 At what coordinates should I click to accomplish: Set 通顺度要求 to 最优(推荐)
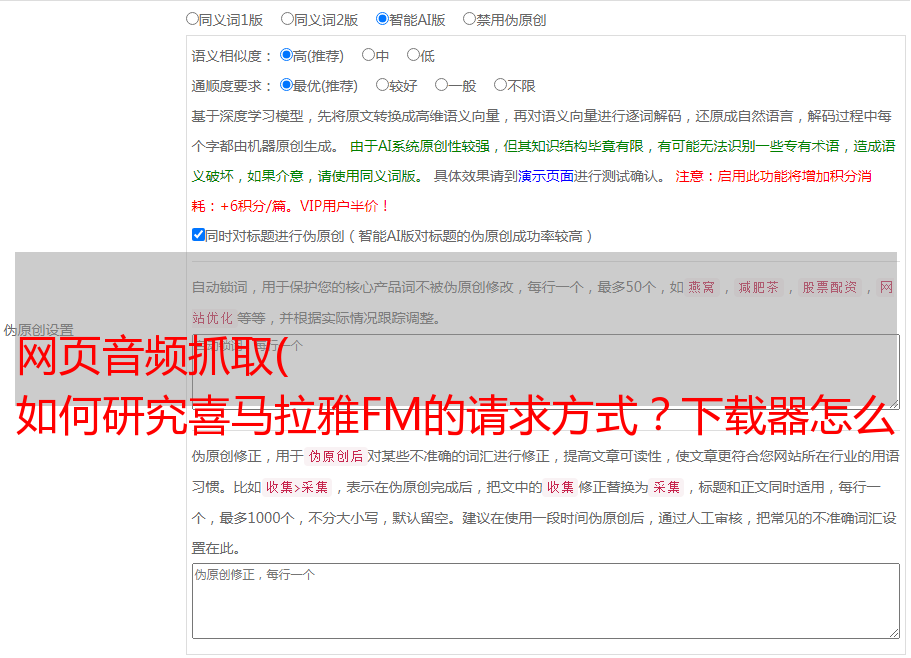(286, 85)
